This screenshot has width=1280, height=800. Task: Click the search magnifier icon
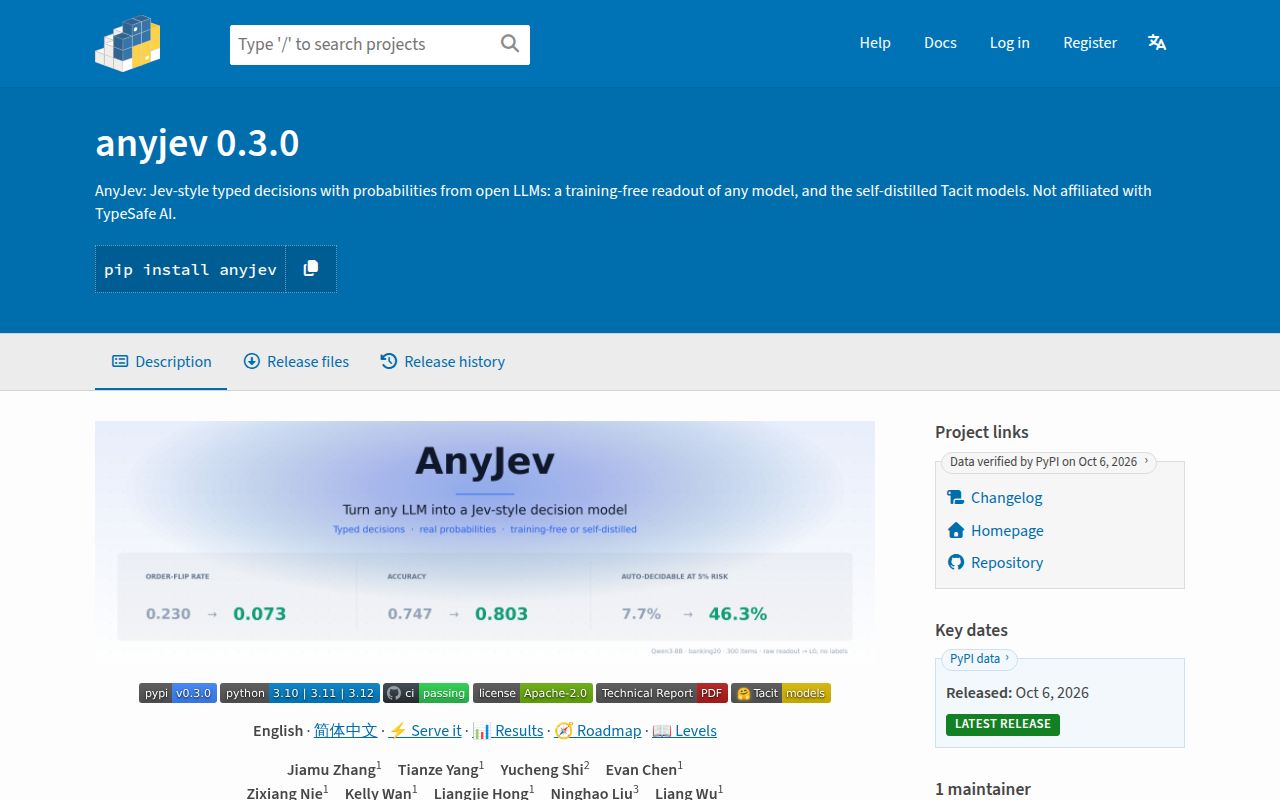510,43
